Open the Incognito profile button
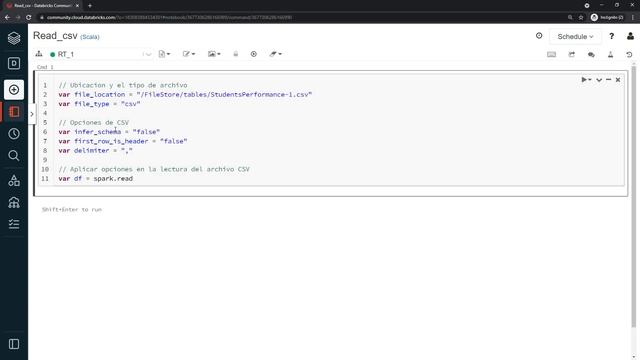This screenshot has height=360, width=640. click(607, 18)
